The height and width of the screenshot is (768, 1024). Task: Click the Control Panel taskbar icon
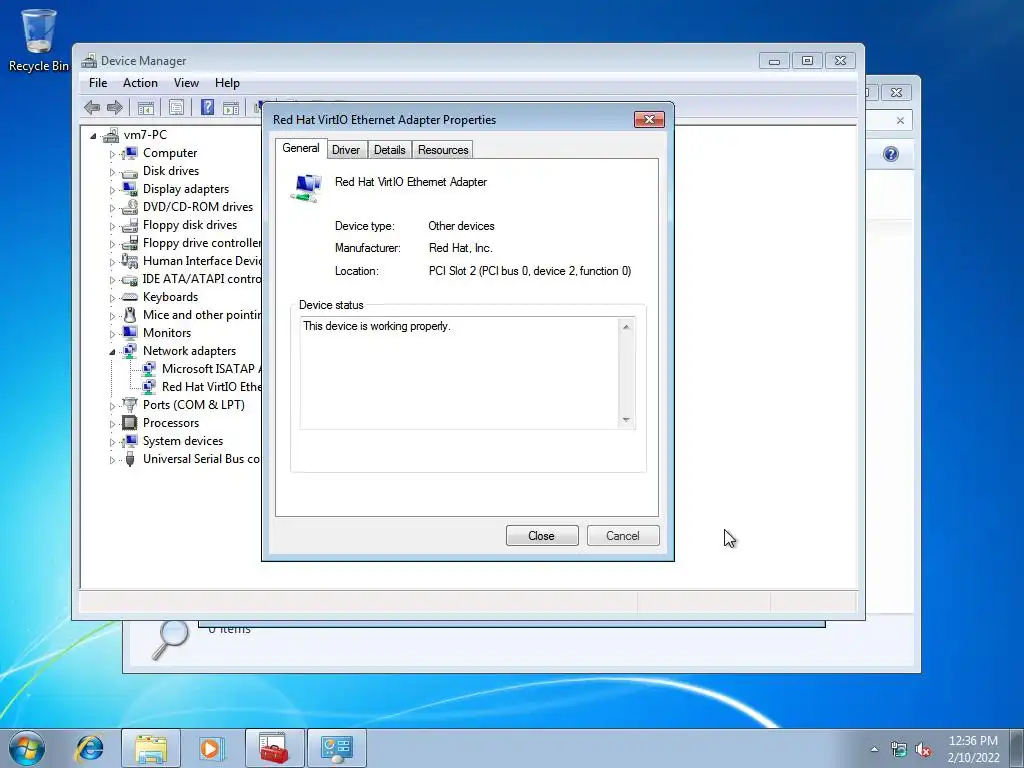(x=337, y=748)
